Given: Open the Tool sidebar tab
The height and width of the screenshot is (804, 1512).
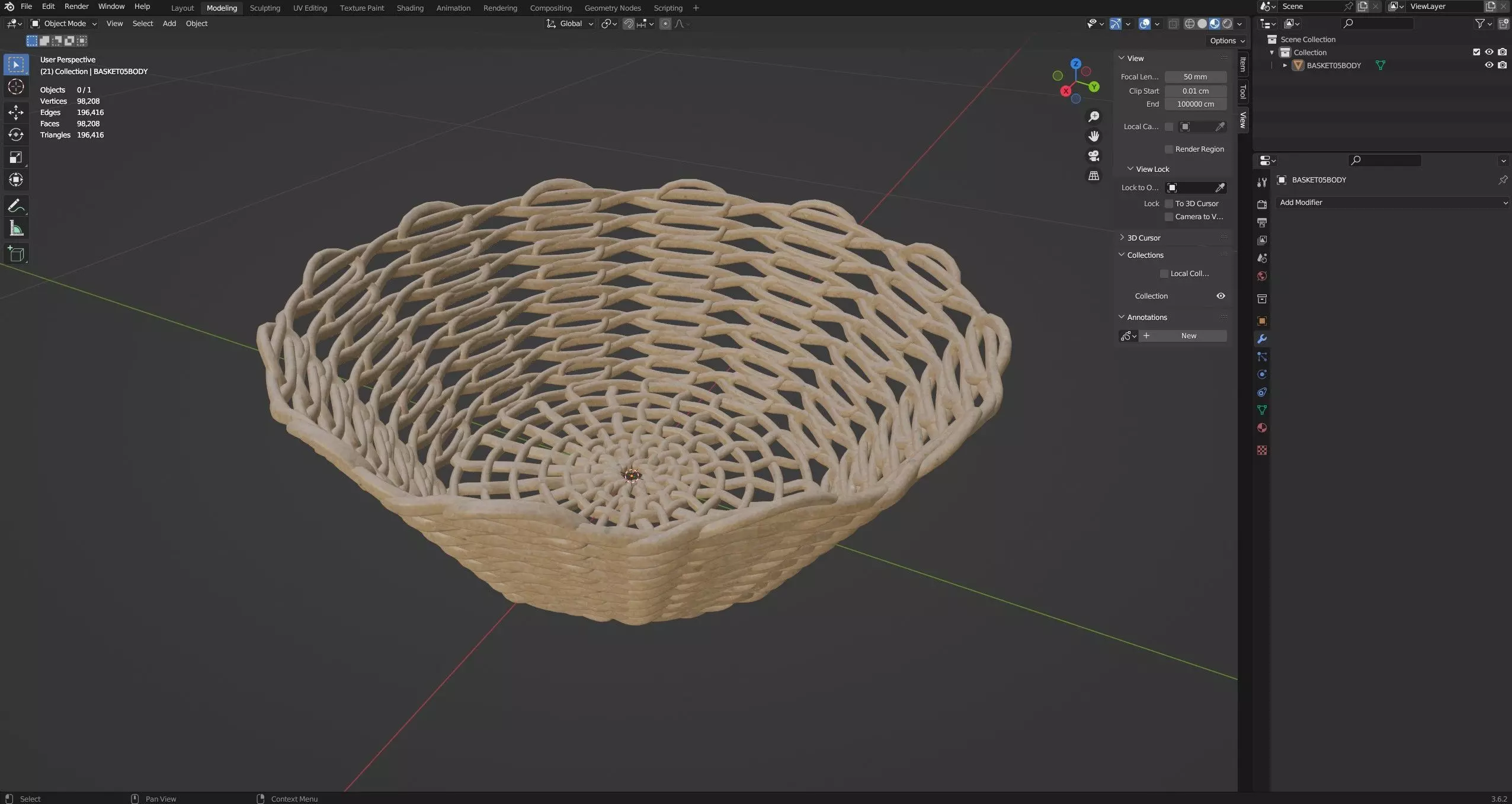Looking at the screenshot, I should point(1243,92).
